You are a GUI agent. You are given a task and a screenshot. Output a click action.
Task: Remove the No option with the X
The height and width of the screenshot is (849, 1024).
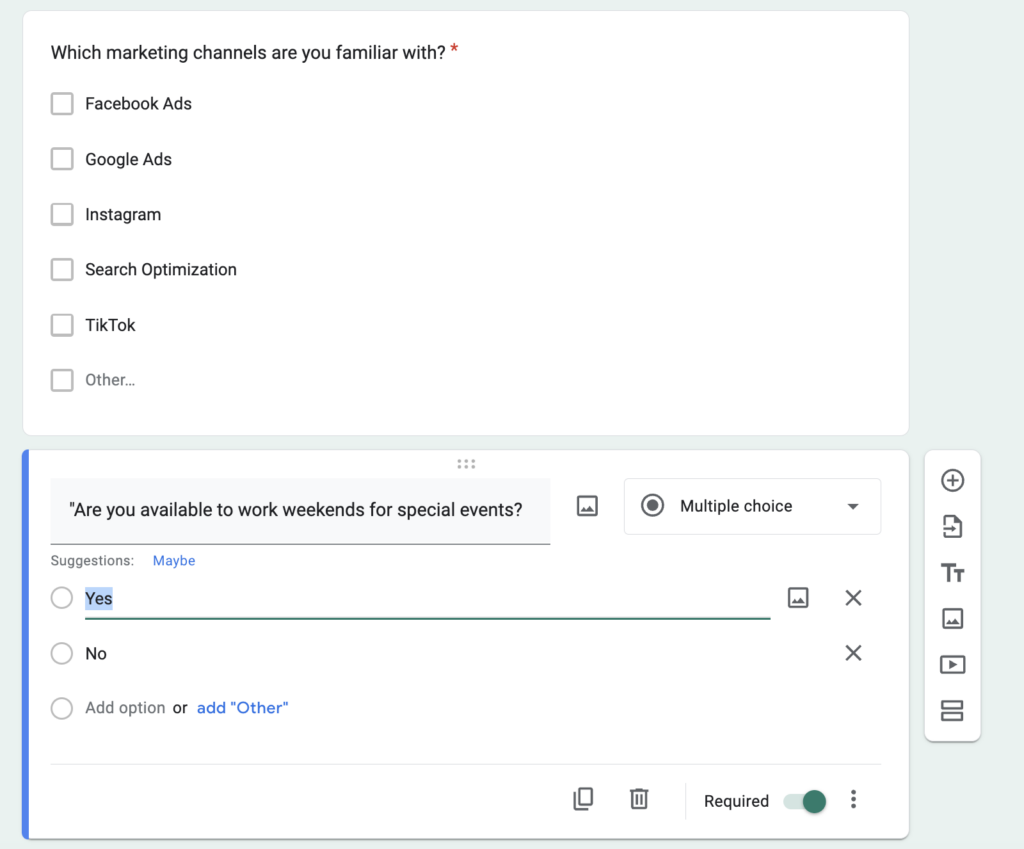[853, 653]
